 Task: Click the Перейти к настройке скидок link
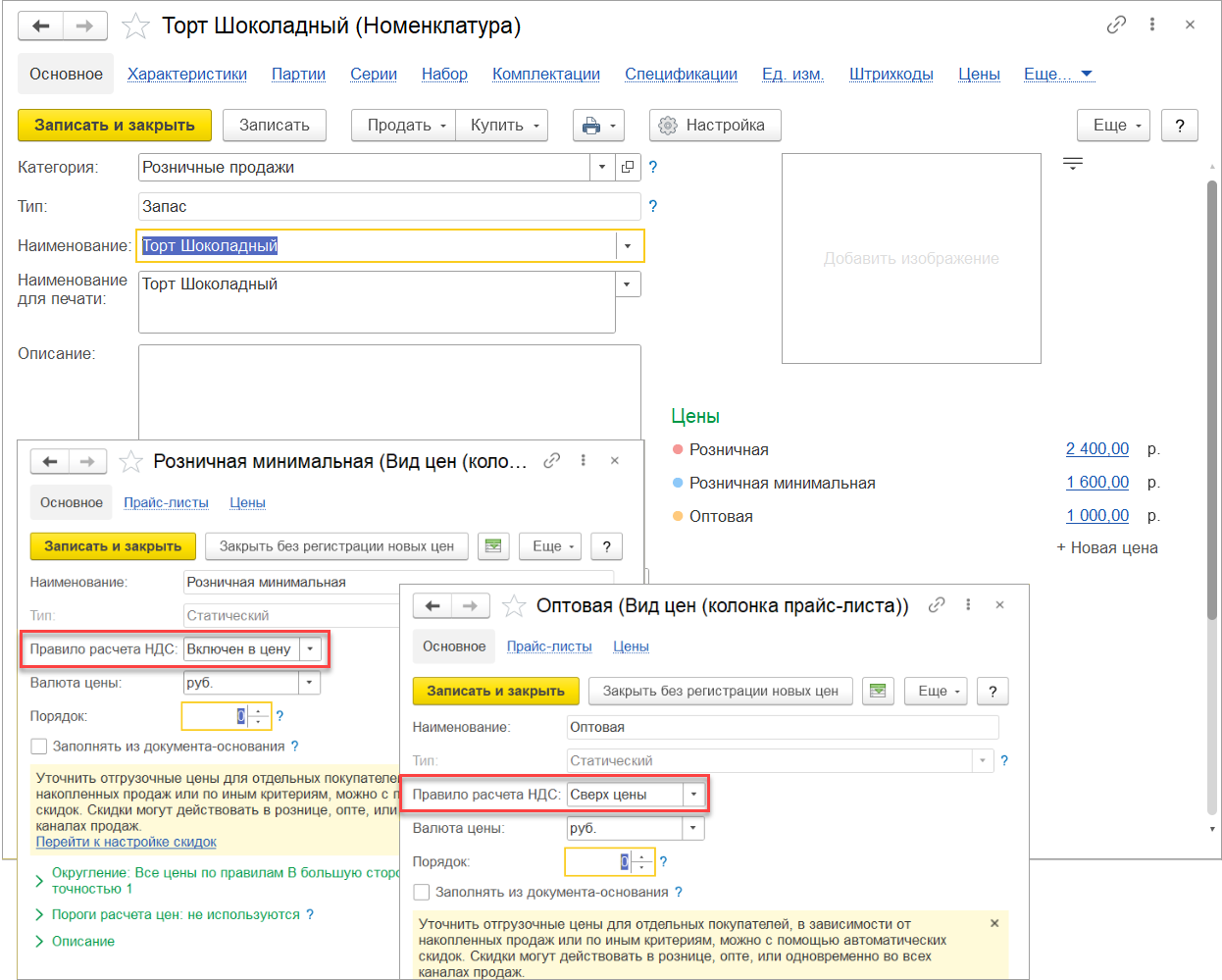[x=127, y=842]
